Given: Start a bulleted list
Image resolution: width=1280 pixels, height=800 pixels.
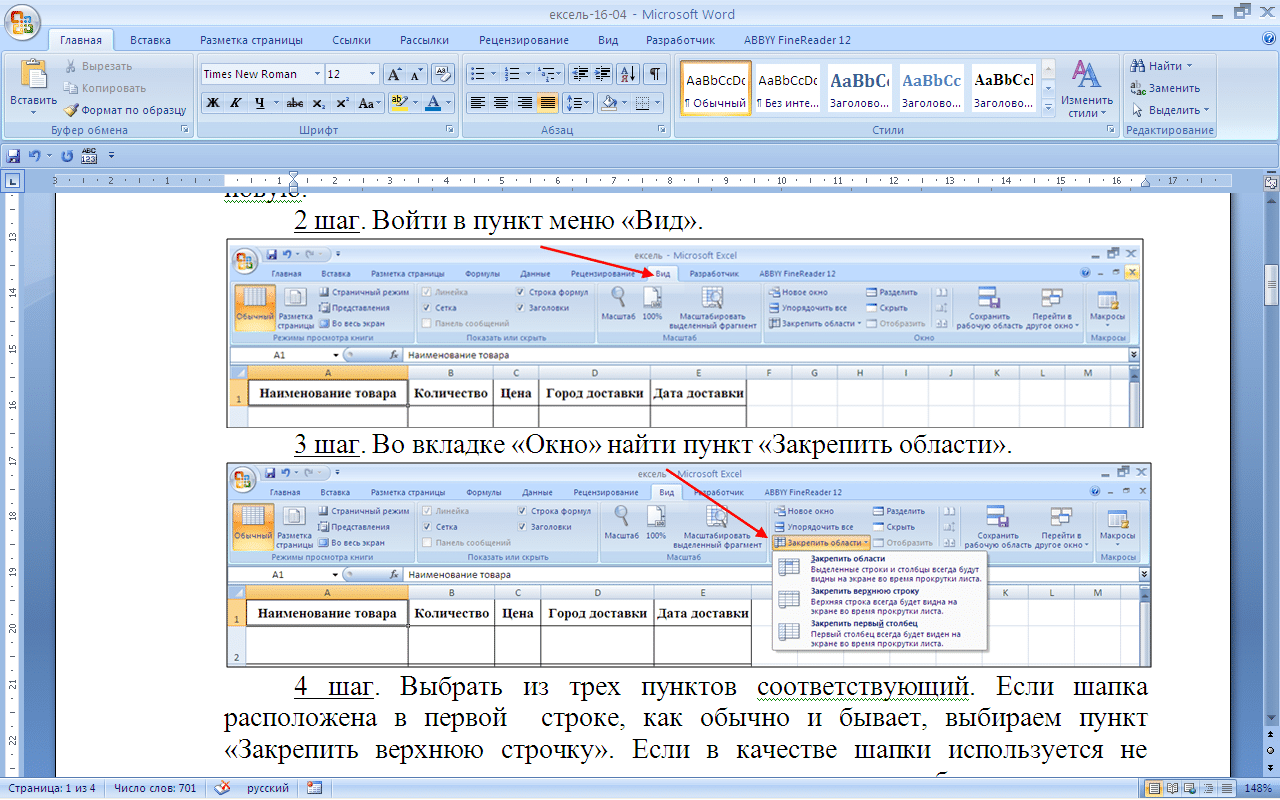Looking at the screenshot, I should click(x=482, y=74).
